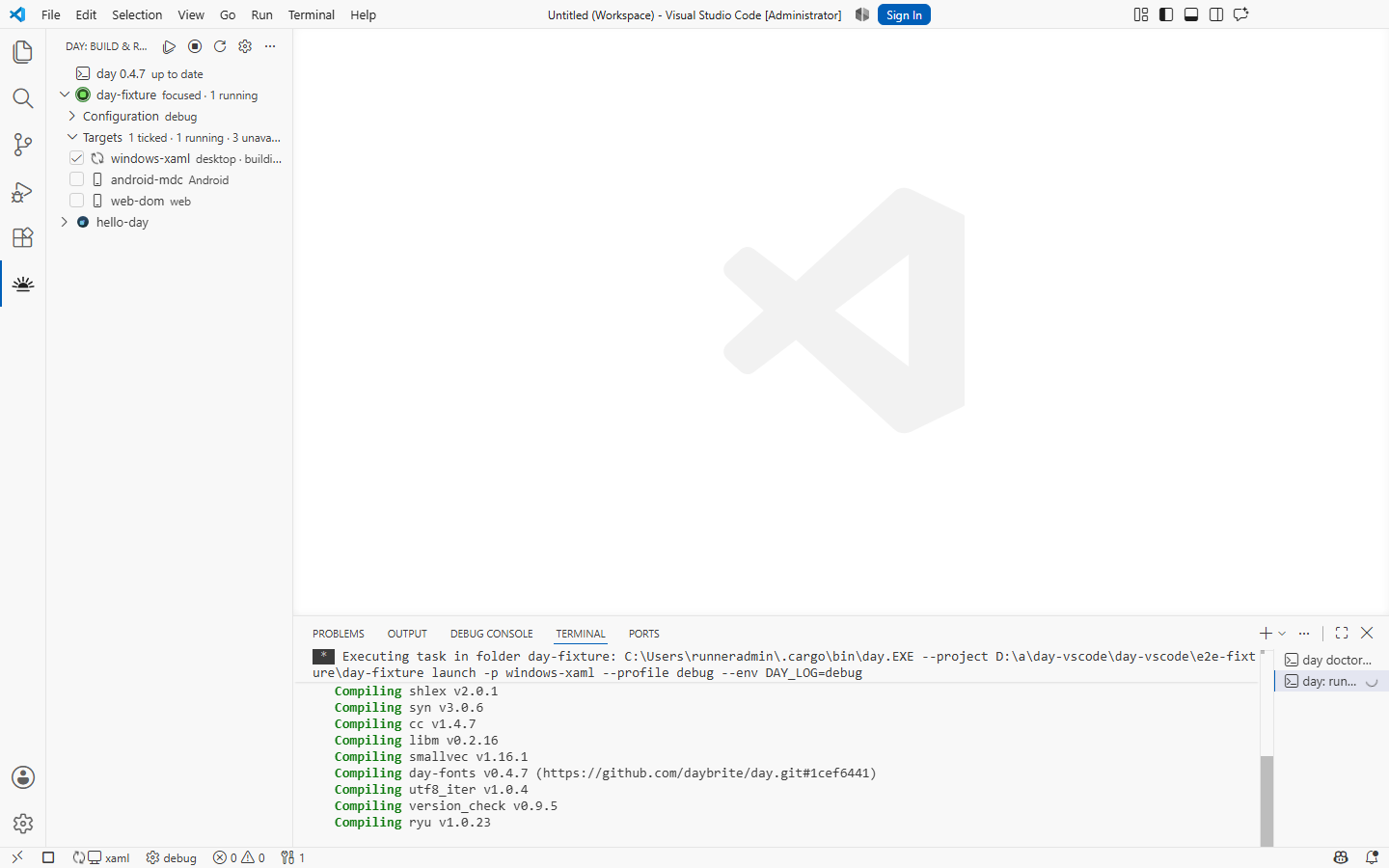Image resolution: width=1389 pixels, height=868 pixels.
Task: Select the windows-xaml desktop target row
Action: click(170, 158)
